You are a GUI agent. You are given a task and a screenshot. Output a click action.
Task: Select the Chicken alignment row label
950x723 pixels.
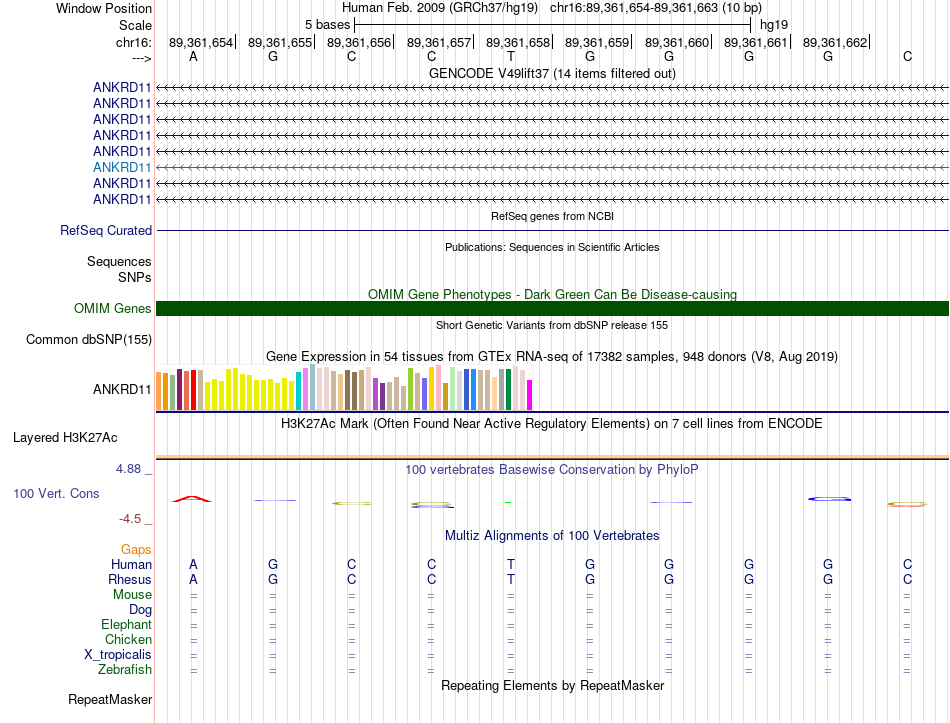[128, 639]
